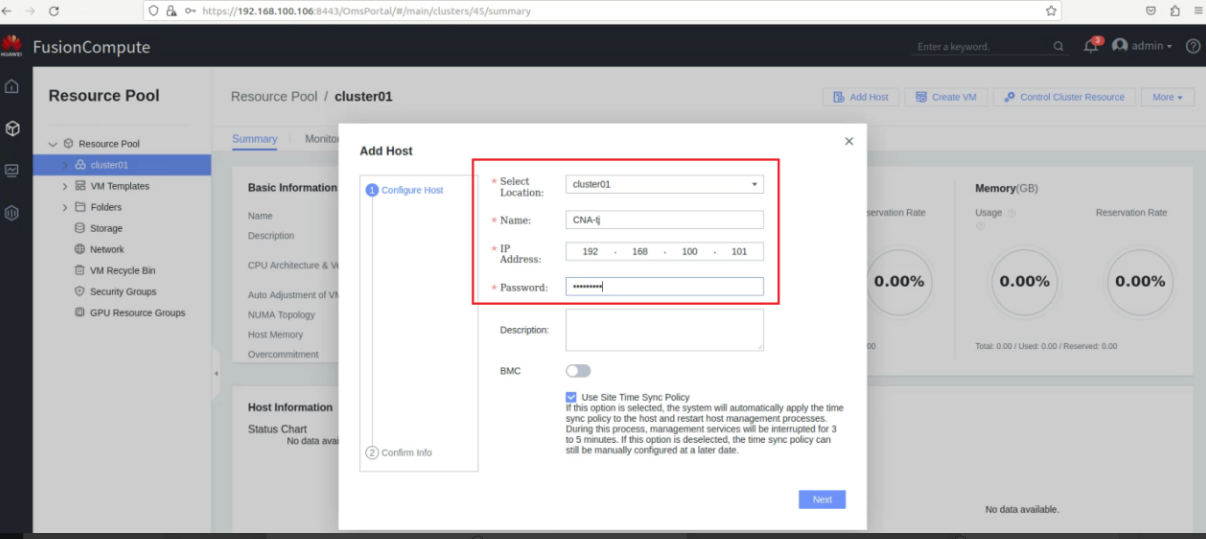Click the Add Host toolbar button
Image resolution: width=1206 pixels, height=539 pixels.
859,97
